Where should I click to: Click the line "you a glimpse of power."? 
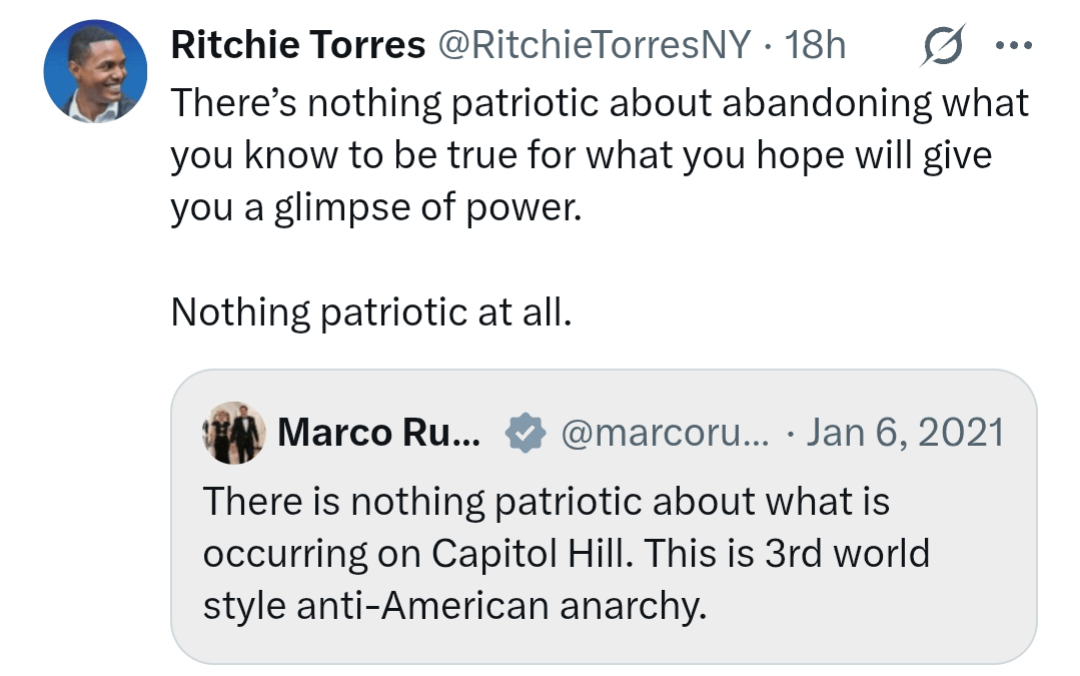(375, 208)
